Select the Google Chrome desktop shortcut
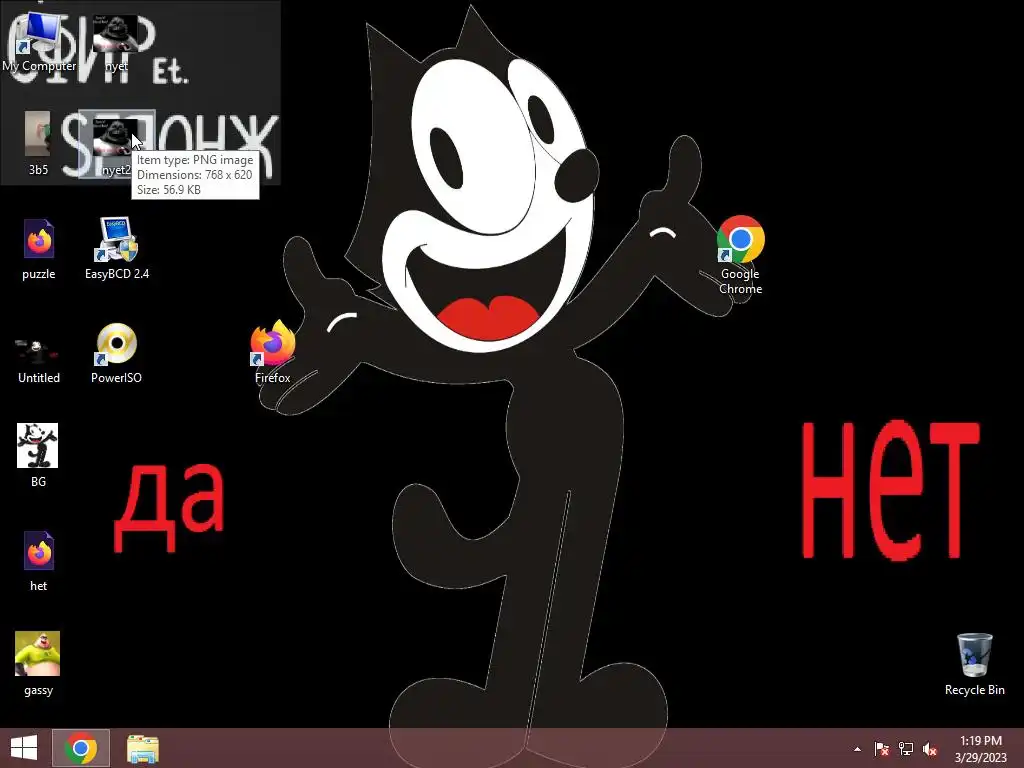This screenshot has height=768, width=1024. pos(741,255)
